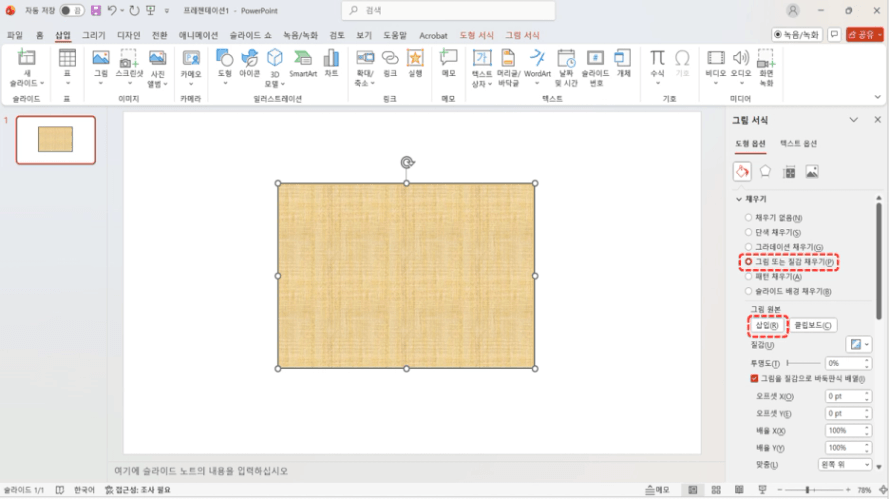Image resolution: width=889 pixels, height=499 pixels.
Task: Toggle the 자동 저장 switch
Action: point(71,10)
